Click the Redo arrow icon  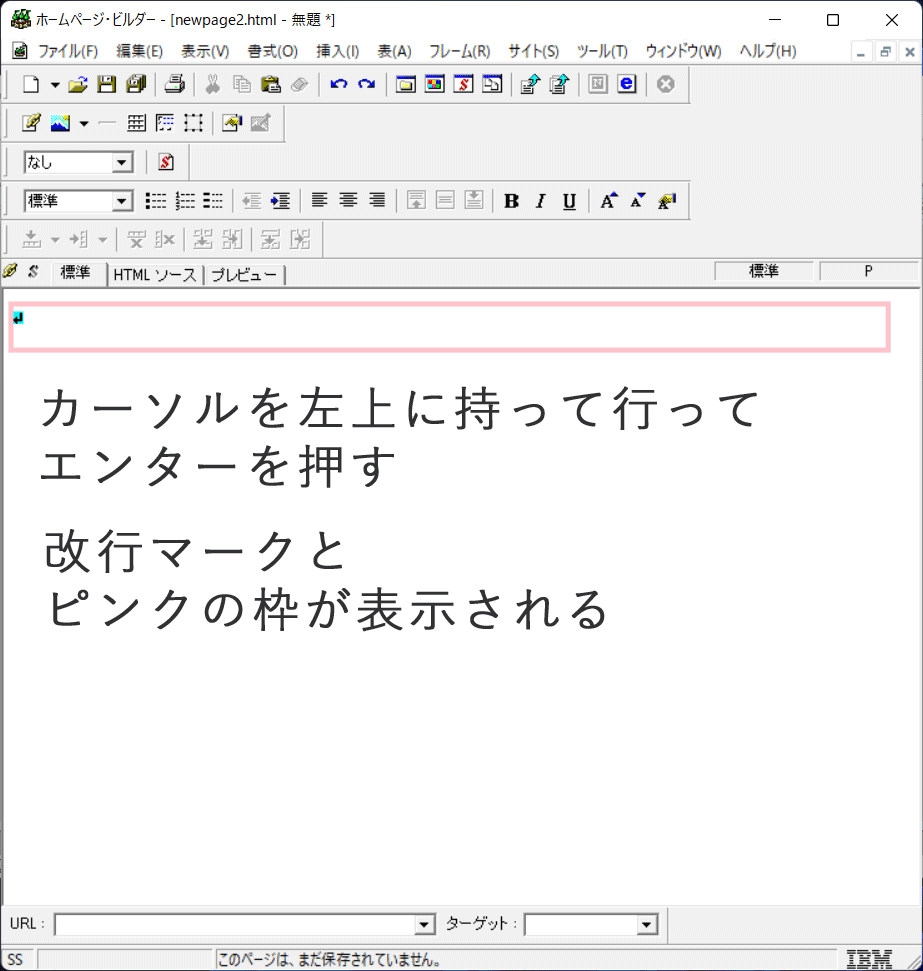pyautogui.click(x=367, y=85)
